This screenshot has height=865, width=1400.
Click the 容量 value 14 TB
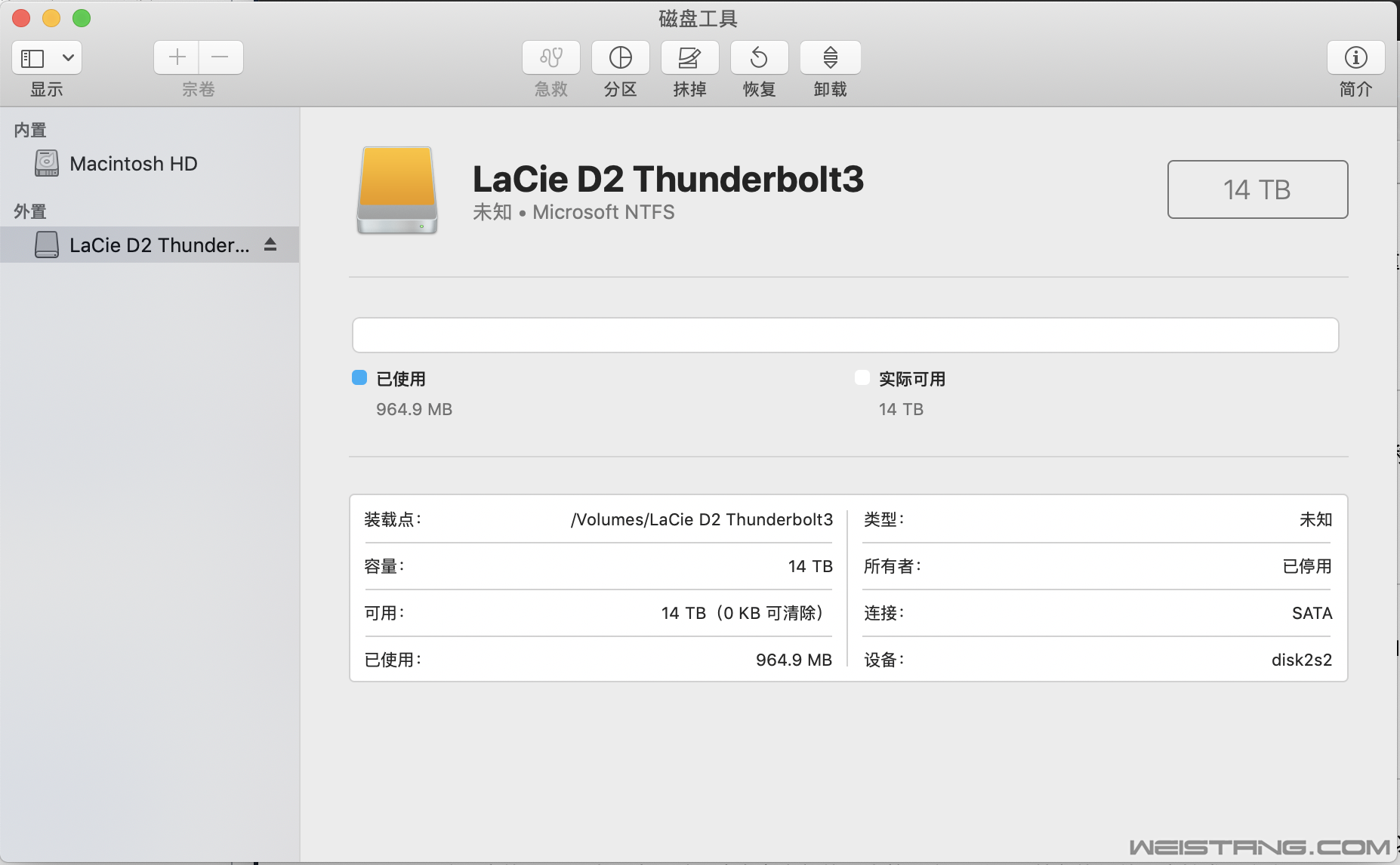point(810,566)
